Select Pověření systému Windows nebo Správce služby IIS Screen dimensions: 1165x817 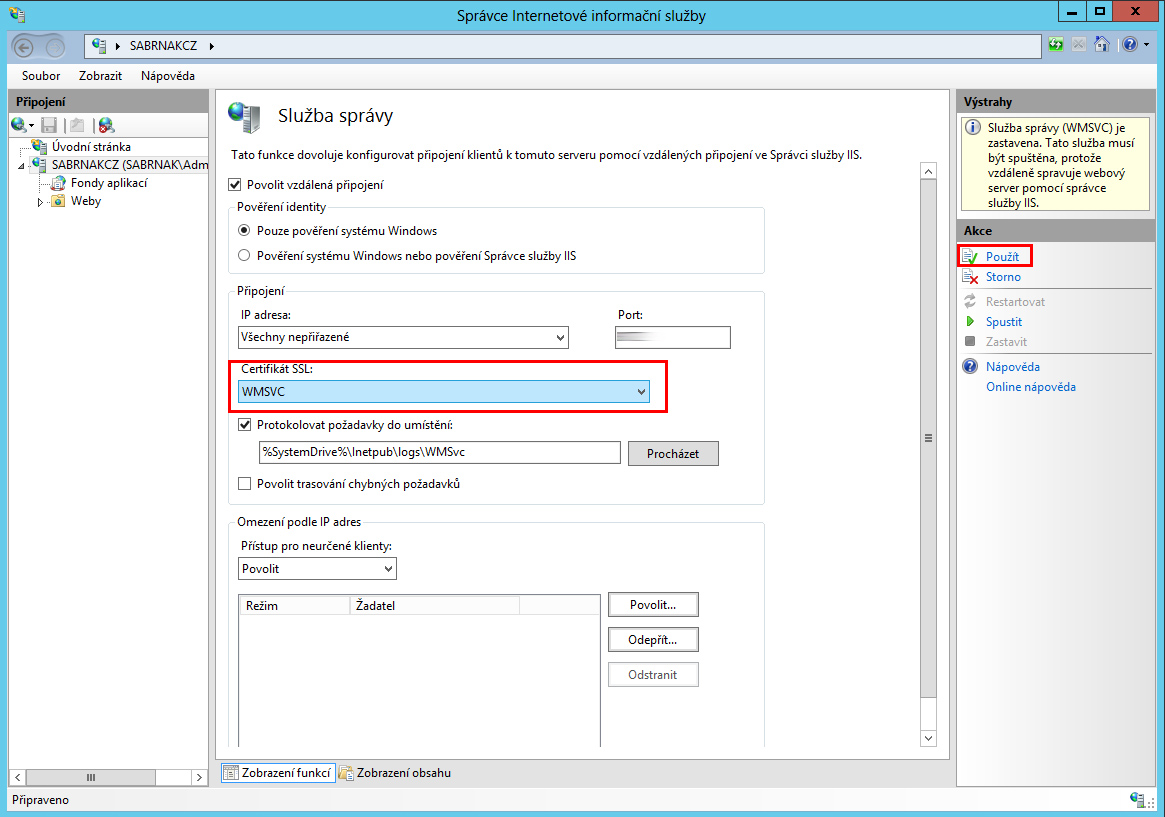(x=244, y=255)
